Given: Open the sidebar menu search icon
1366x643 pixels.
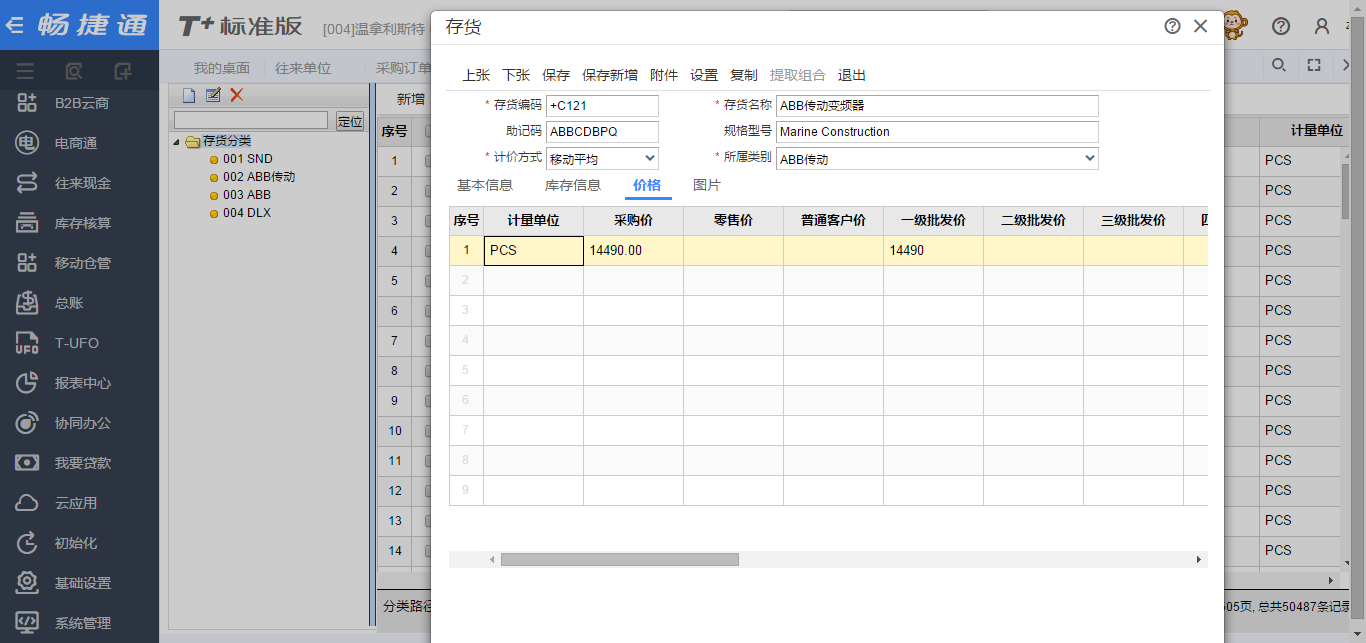Looking at the screenshot, I should coord(73,71).
